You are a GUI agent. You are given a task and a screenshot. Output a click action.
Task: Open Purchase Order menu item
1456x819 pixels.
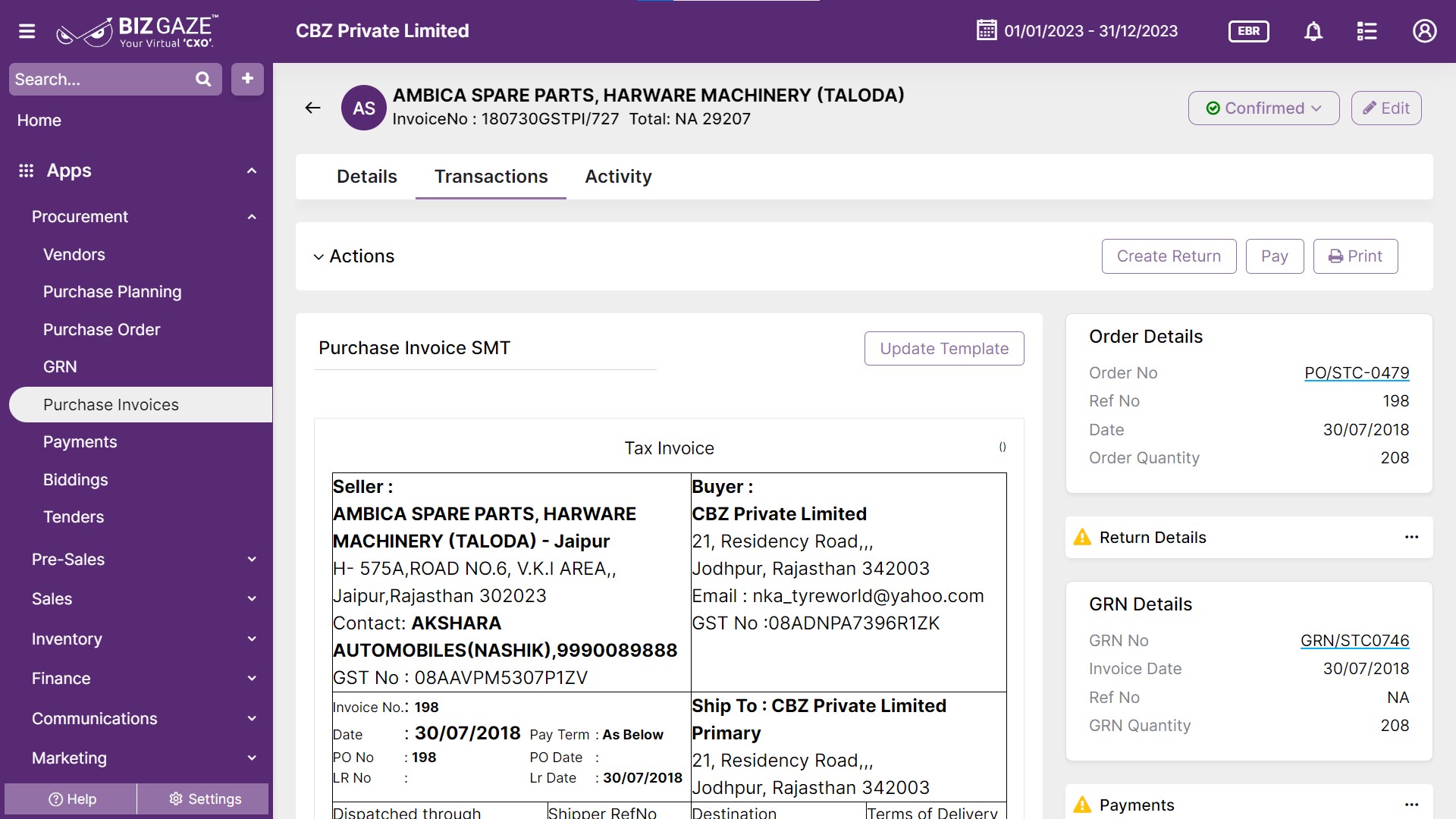tap(102, 330)
